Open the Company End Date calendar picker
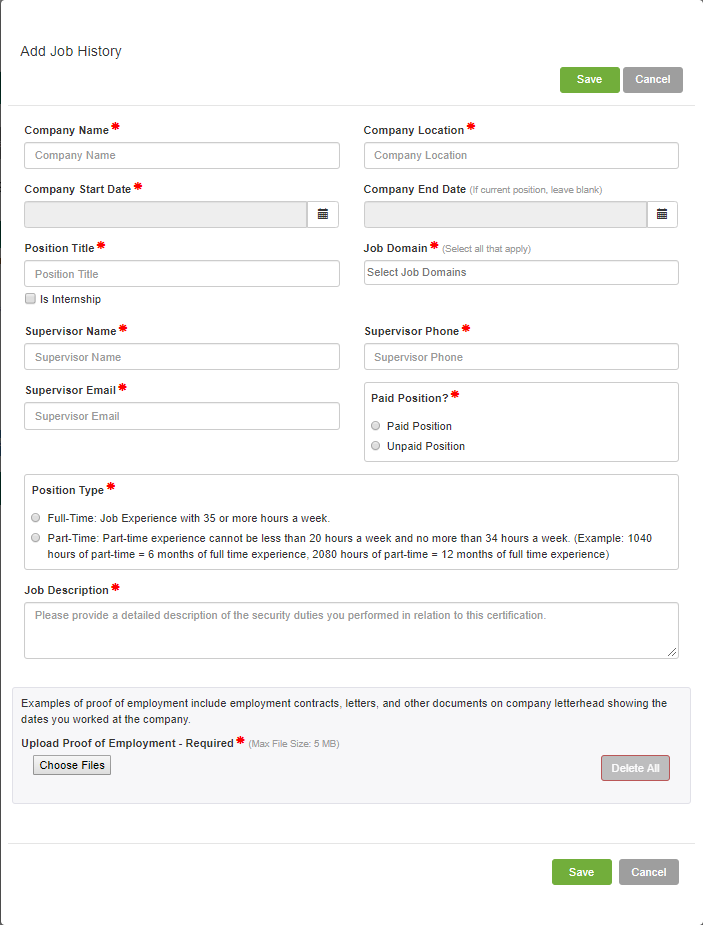This screenshot has height=925, width=703. click(662, 214)
